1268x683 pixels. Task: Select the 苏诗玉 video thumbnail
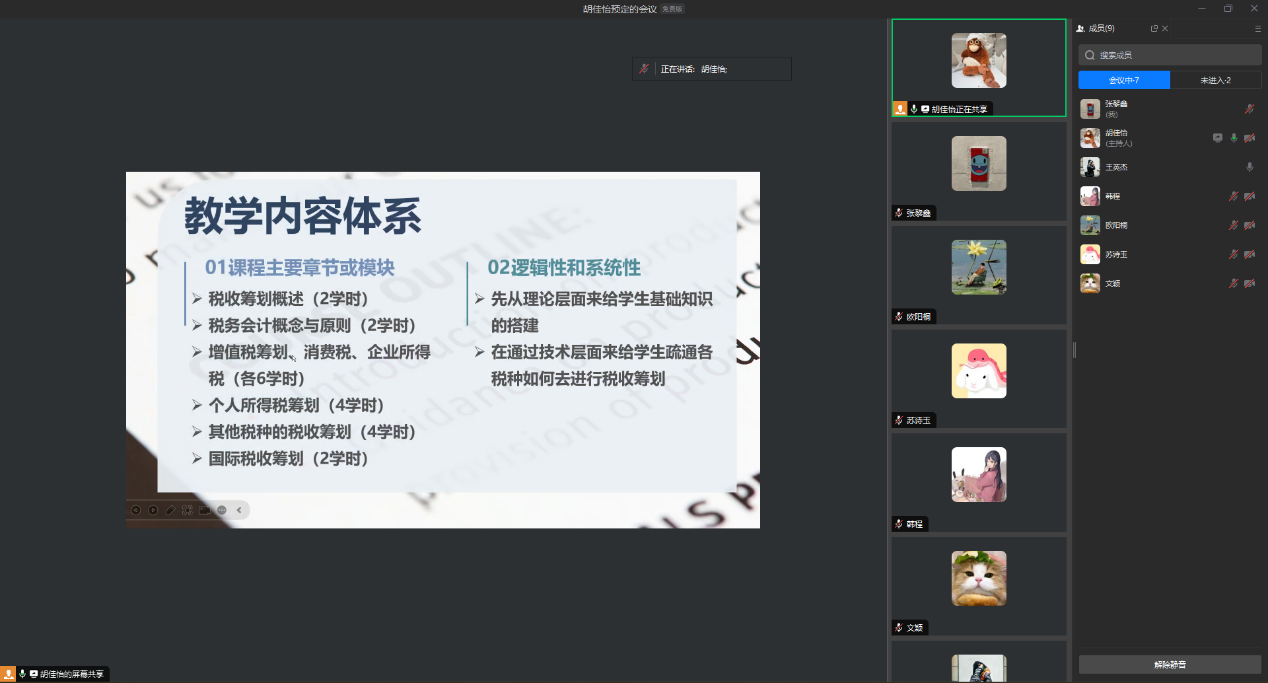coord(978,378)
